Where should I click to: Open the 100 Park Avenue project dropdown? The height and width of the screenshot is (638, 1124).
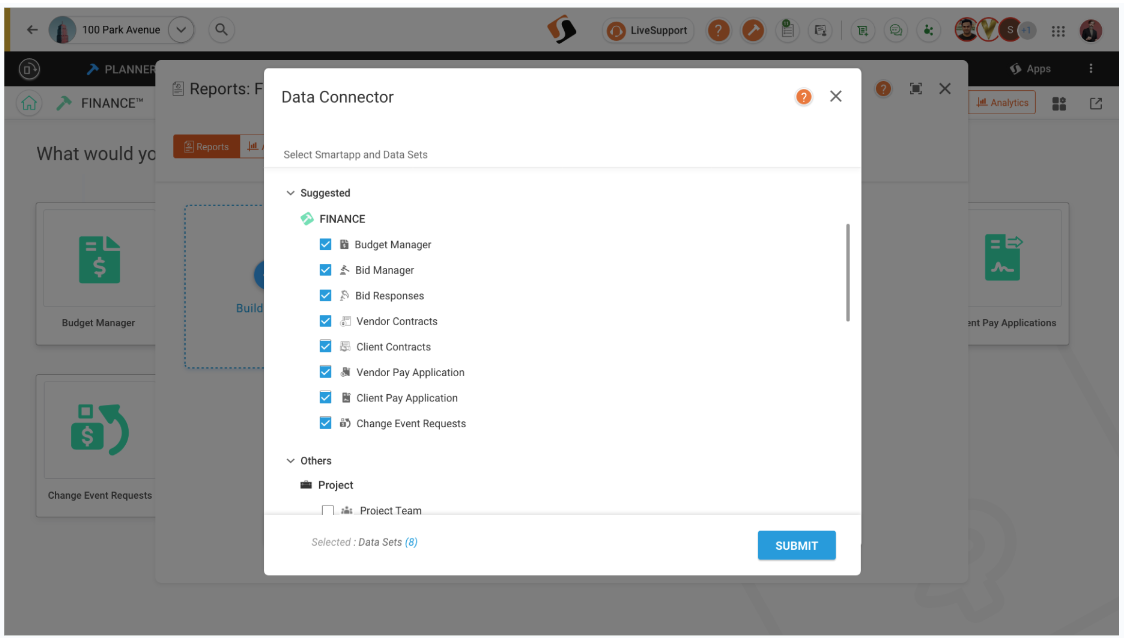pos(181,29)
